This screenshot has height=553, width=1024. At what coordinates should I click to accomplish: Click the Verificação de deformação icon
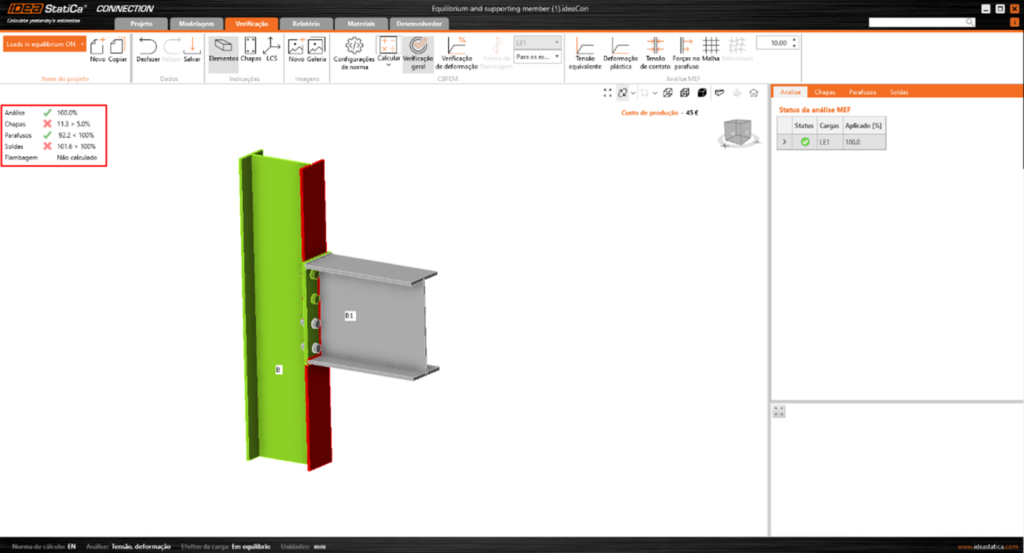[x=457, y=46]
